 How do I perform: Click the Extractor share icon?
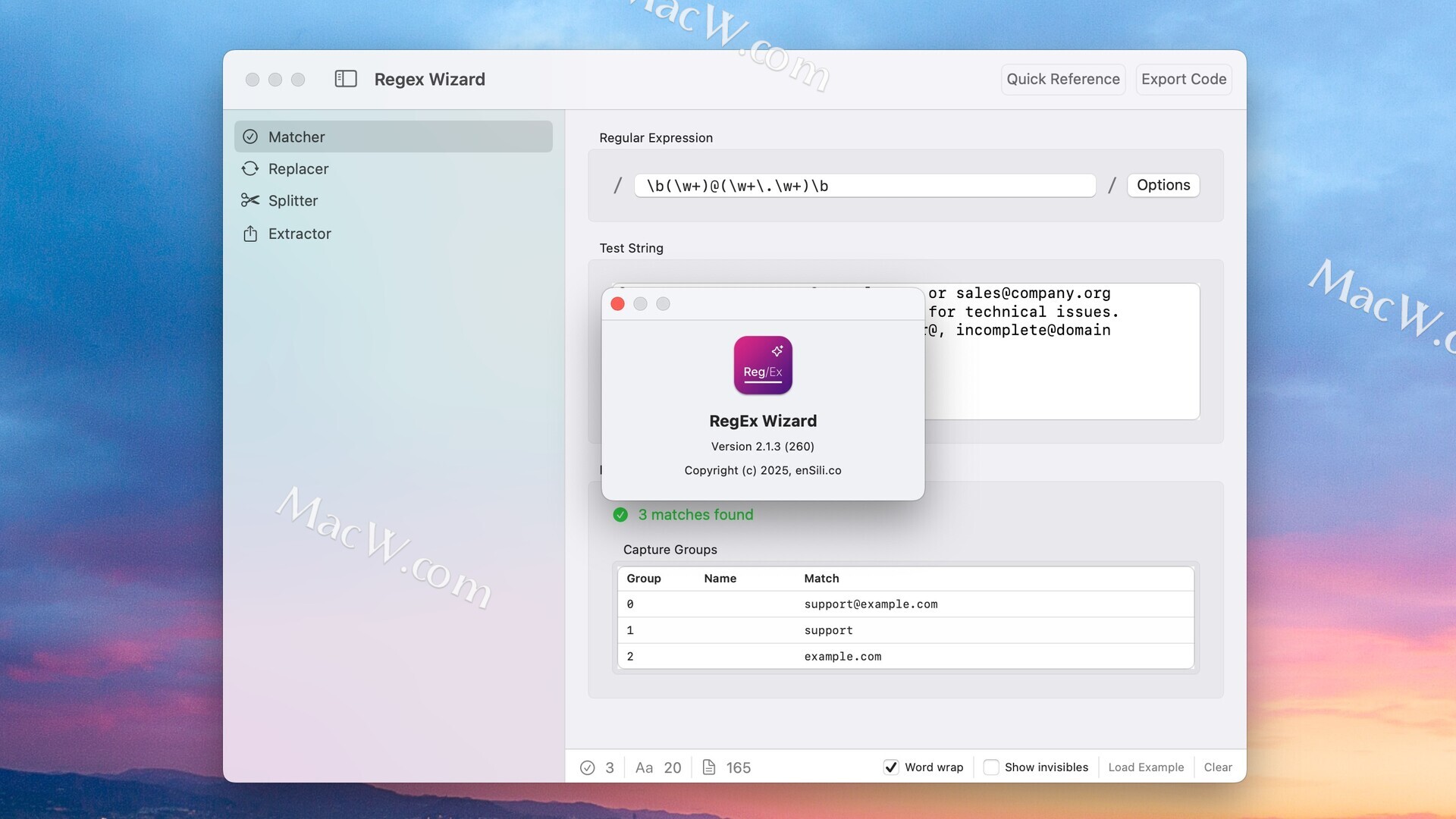tap(250, 234)
